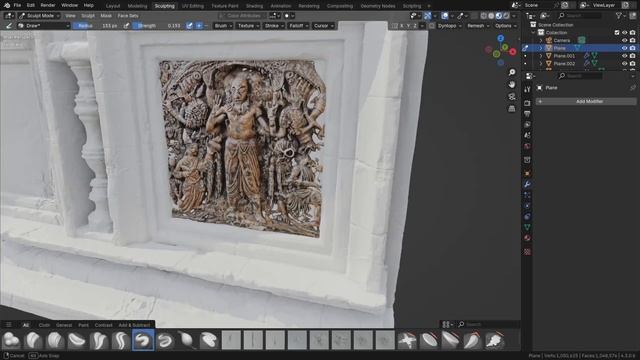The width and height of the screenshot is (640, 360).
Task: Adjust brush Radius slider
Action: [97, 25]
